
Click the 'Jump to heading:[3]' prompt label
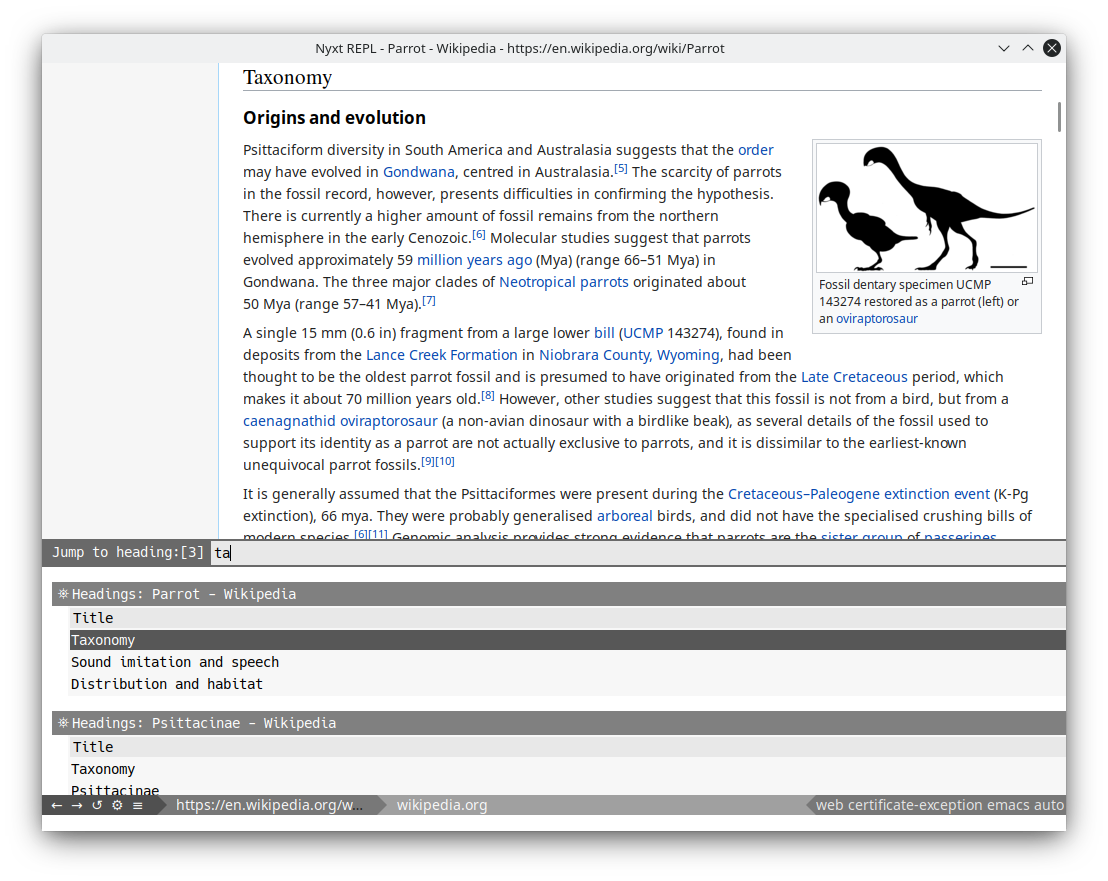pyautogui.click(x=127, y=552)
